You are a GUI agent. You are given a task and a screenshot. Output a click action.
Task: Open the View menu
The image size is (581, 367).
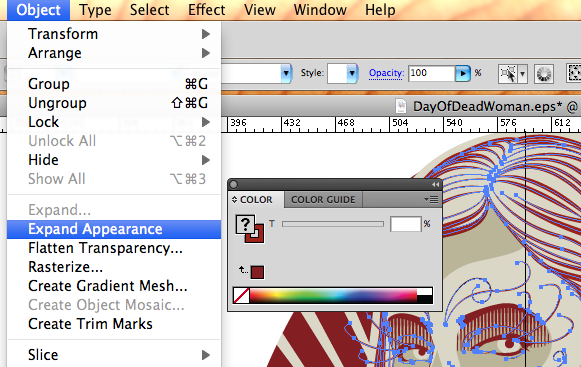point(259,10)
